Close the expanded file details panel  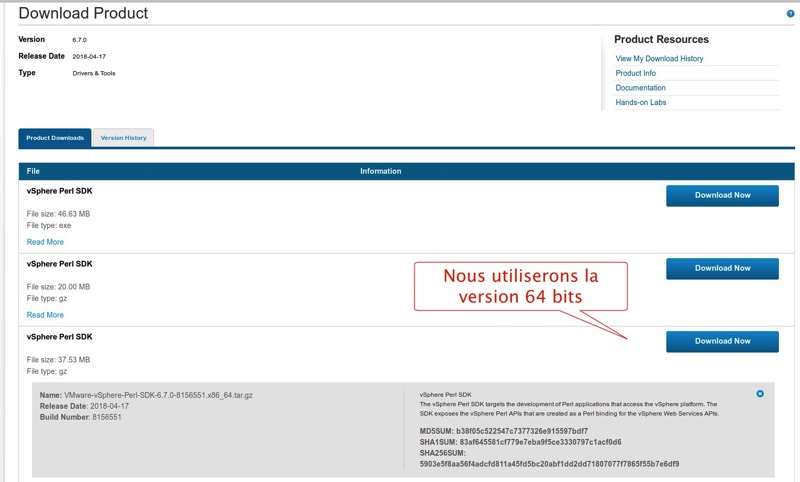(x=760, y=394)
